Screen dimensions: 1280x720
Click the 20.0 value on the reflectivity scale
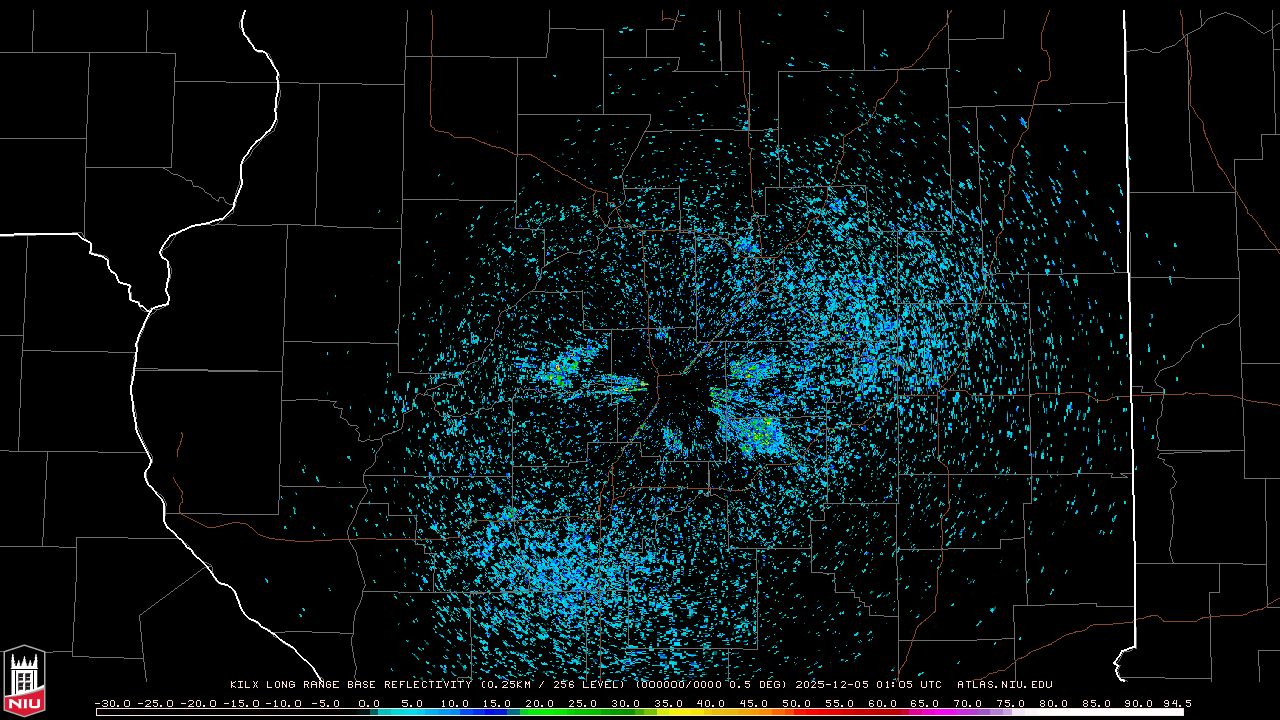pos(540,703)
